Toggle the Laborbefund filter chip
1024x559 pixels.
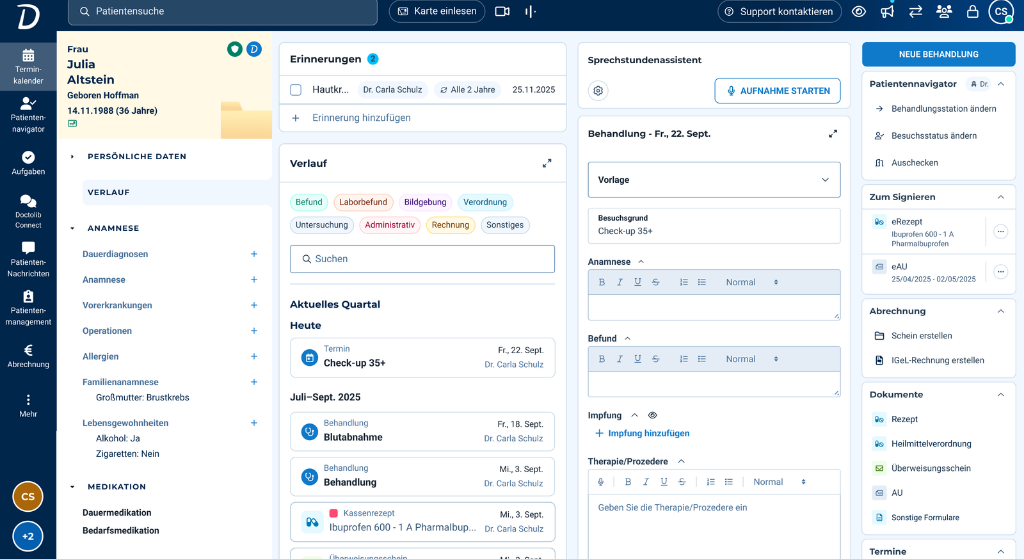coord(363,202)
